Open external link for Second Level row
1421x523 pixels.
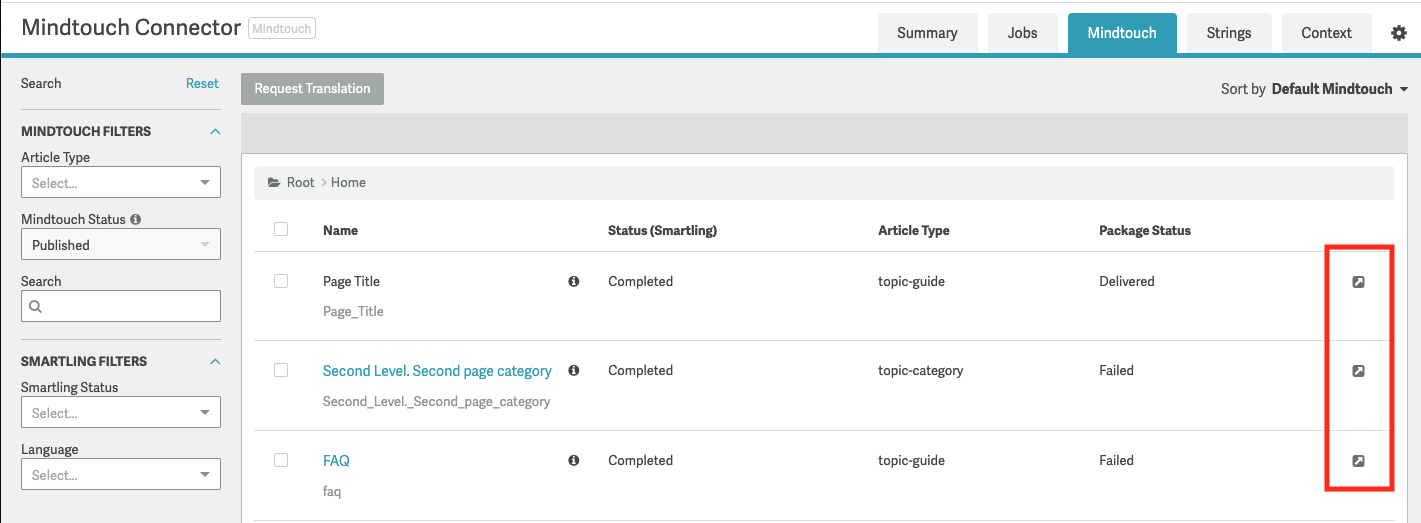coord(1358,371)
